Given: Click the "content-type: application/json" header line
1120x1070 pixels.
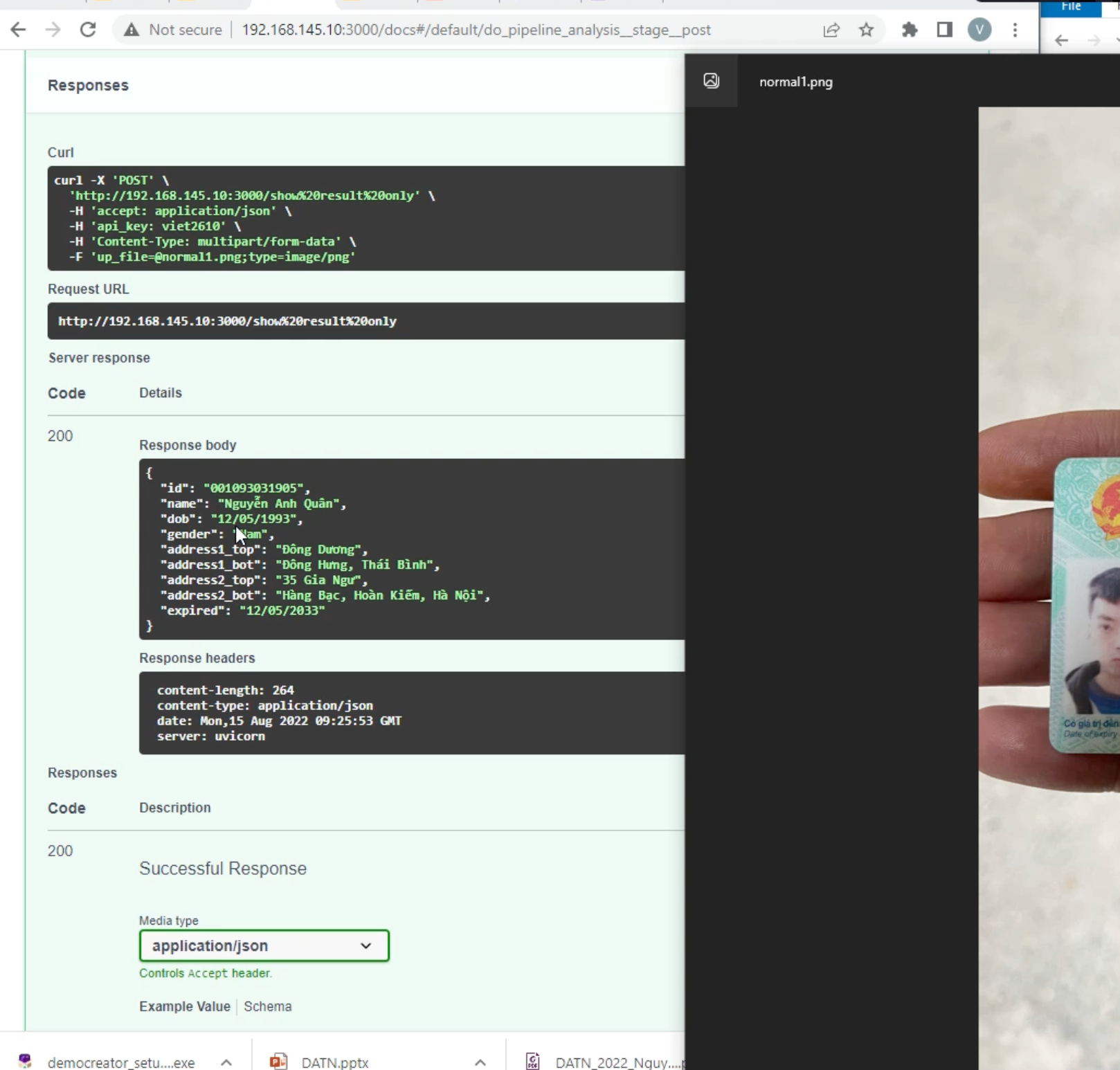Looking at the screenshot, I should pos(265,705).
